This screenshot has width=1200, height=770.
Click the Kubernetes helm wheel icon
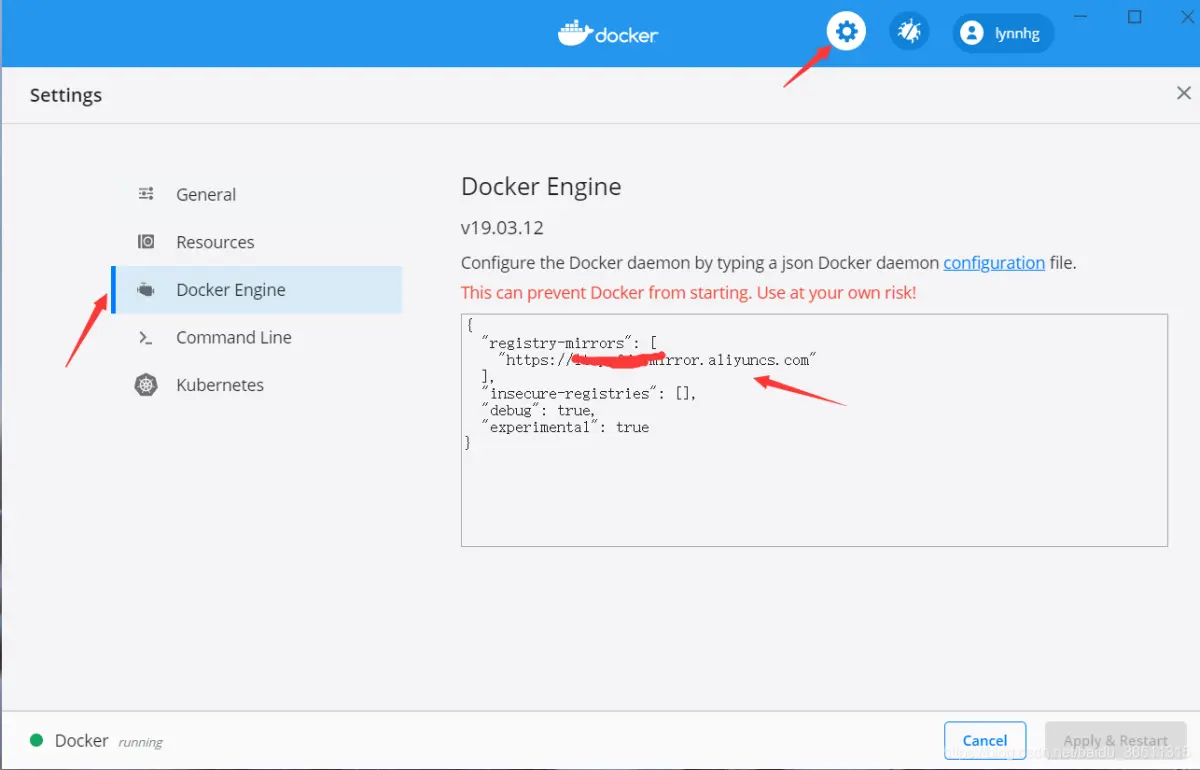pos(146,385)
